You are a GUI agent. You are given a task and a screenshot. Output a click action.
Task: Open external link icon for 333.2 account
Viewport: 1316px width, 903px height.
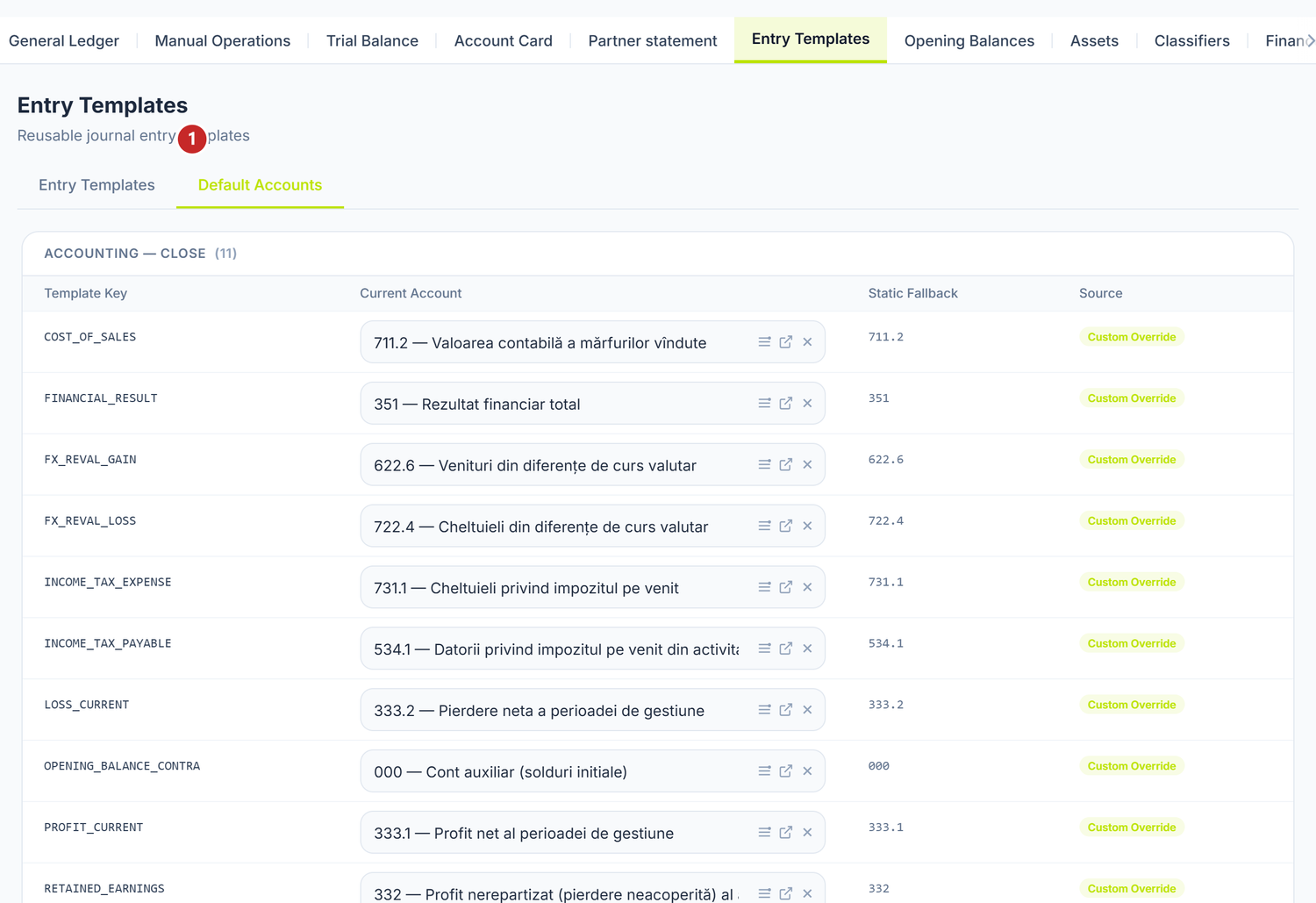[x=786, y=710]
